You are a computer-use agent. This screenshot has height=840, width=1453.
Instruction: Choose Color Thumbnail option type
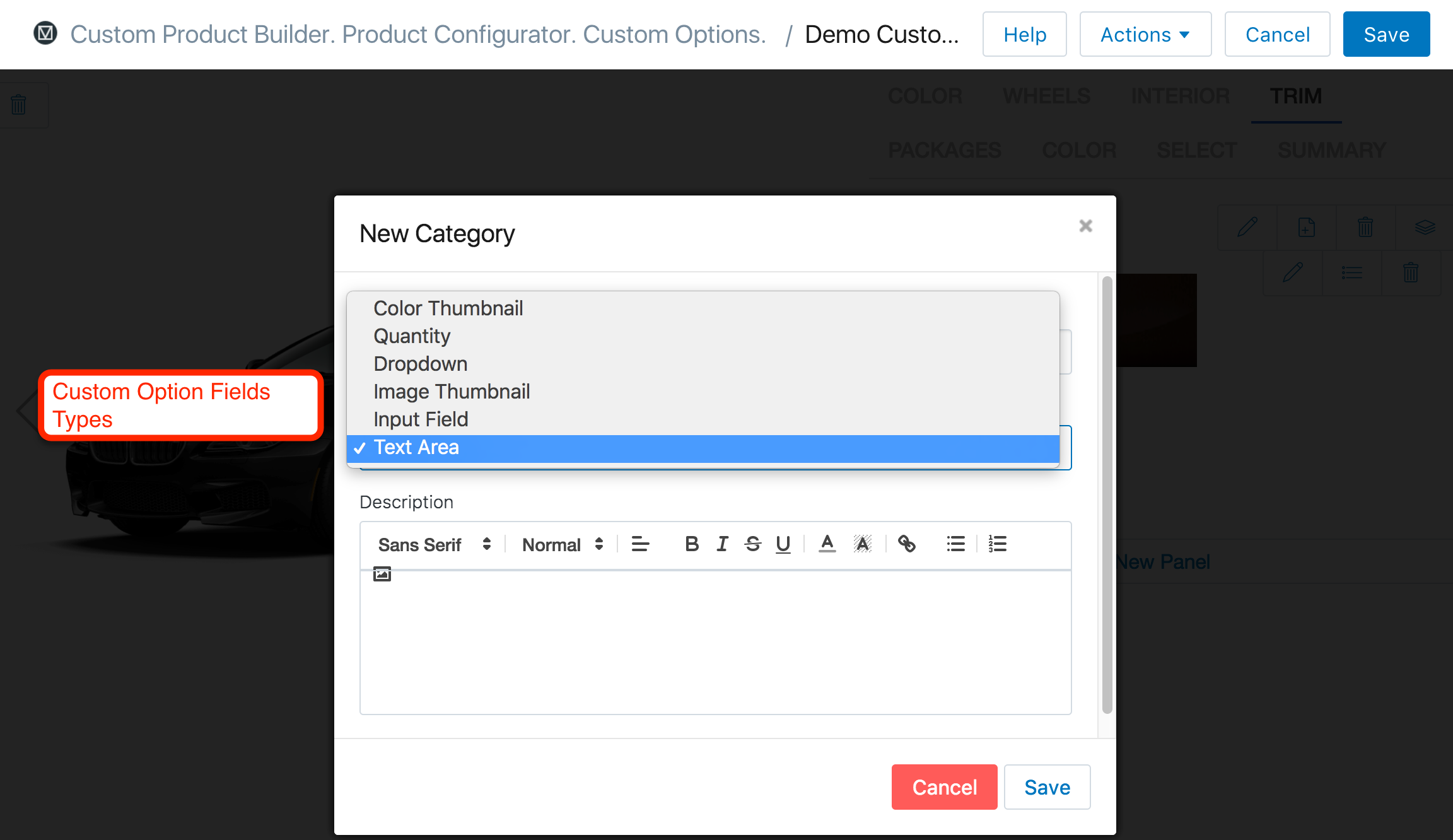[448, 308]
